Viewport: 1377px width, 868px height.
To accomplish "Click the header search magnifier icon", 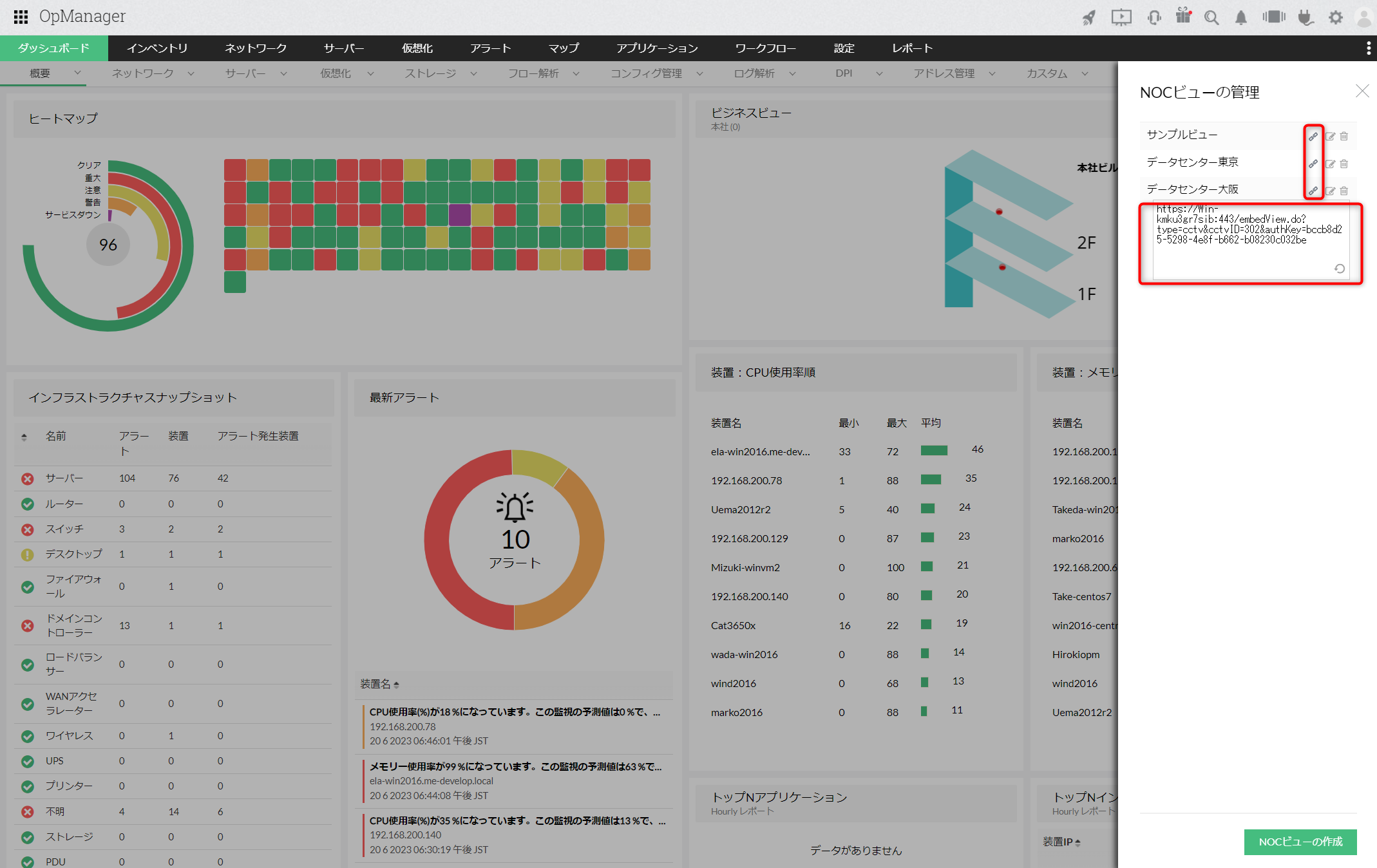I will tap(1211, 17).
